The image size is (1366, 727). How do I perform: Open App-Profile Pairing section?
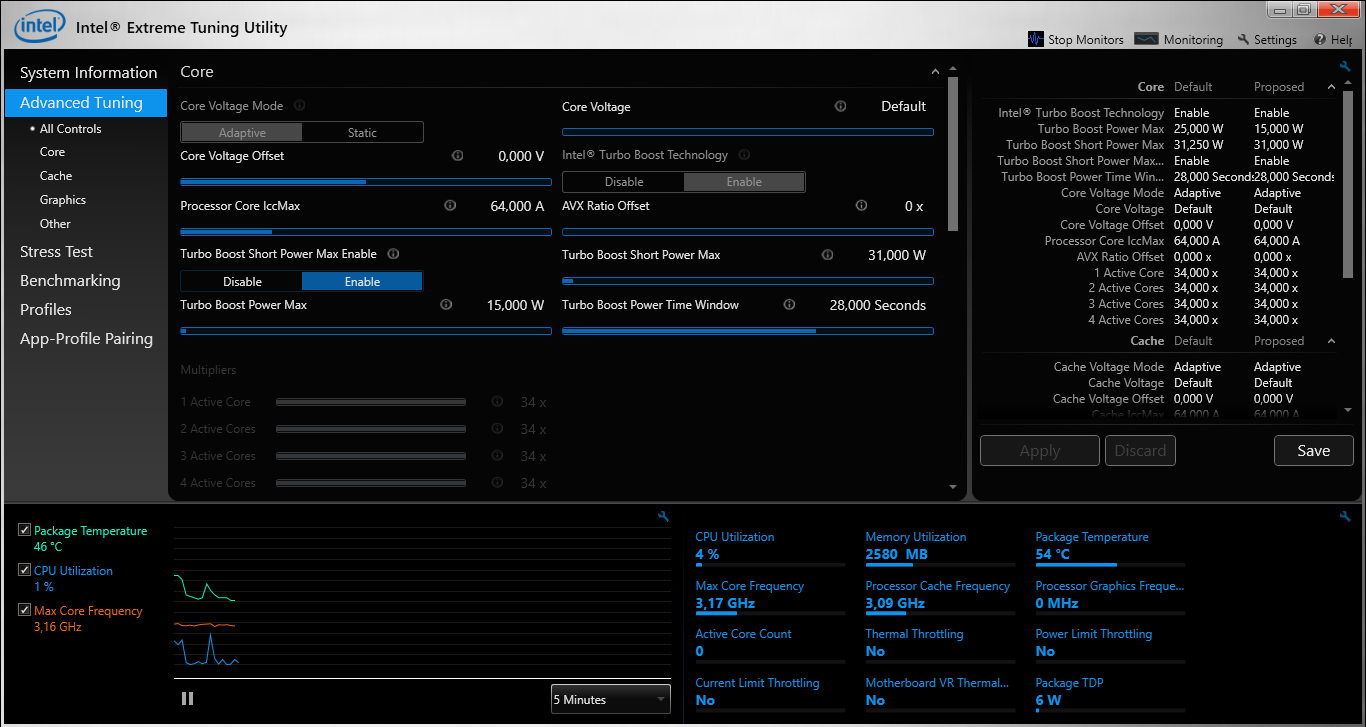86,339
